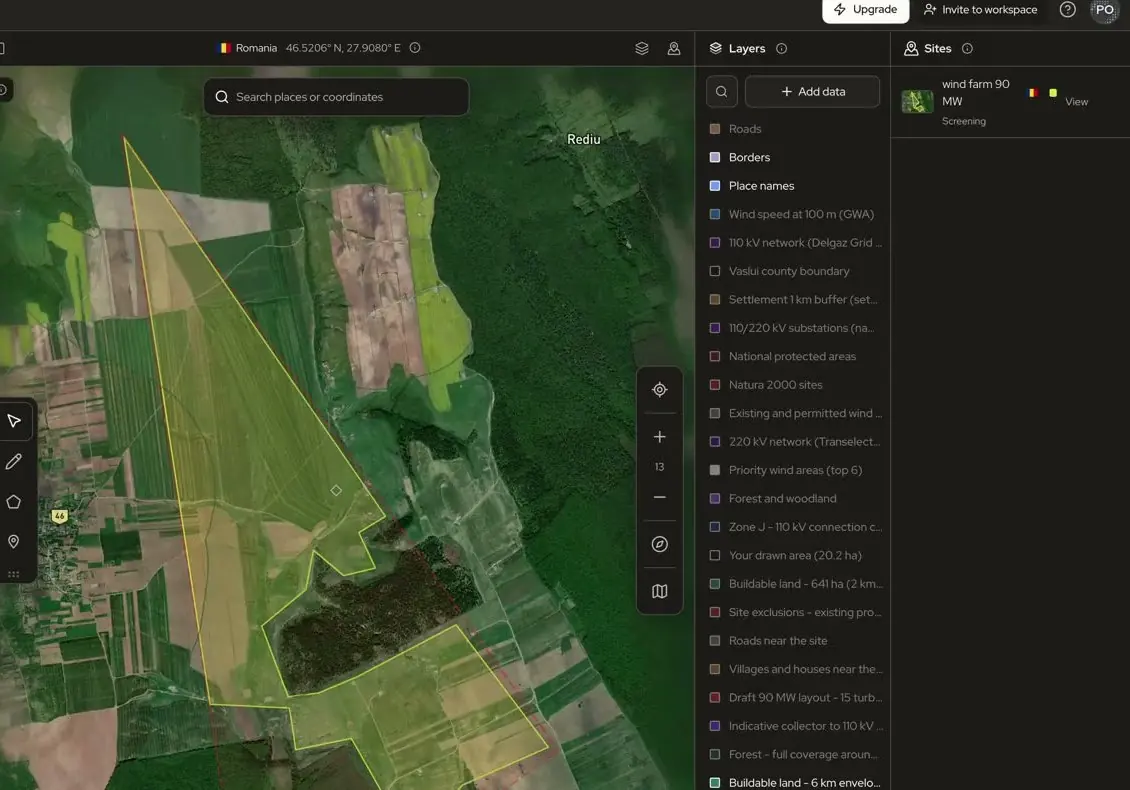
Task: Toggle Place names layer checkbox
Action: point(715,186)
